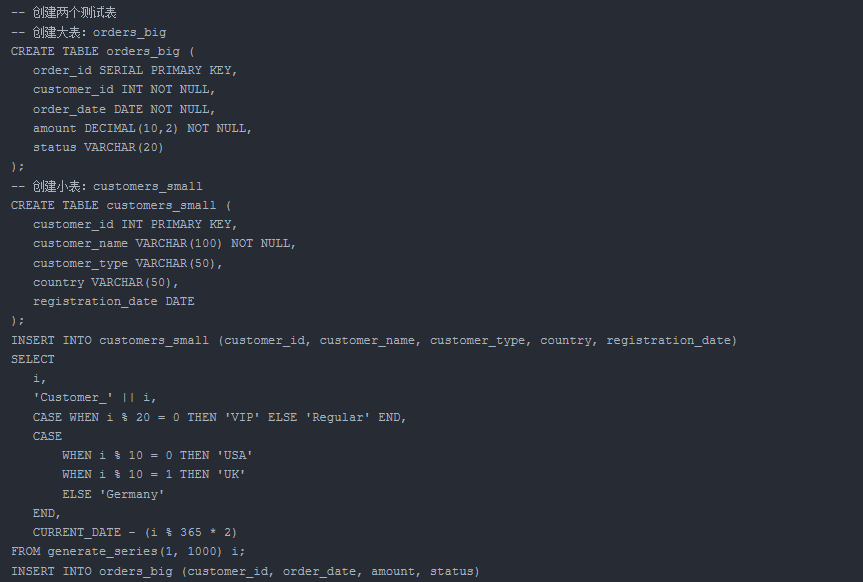The width and height of the screenshot is (863, 582).
Task: Click the 'CREATE TABLE customers_small (' line
Action: 121,205
